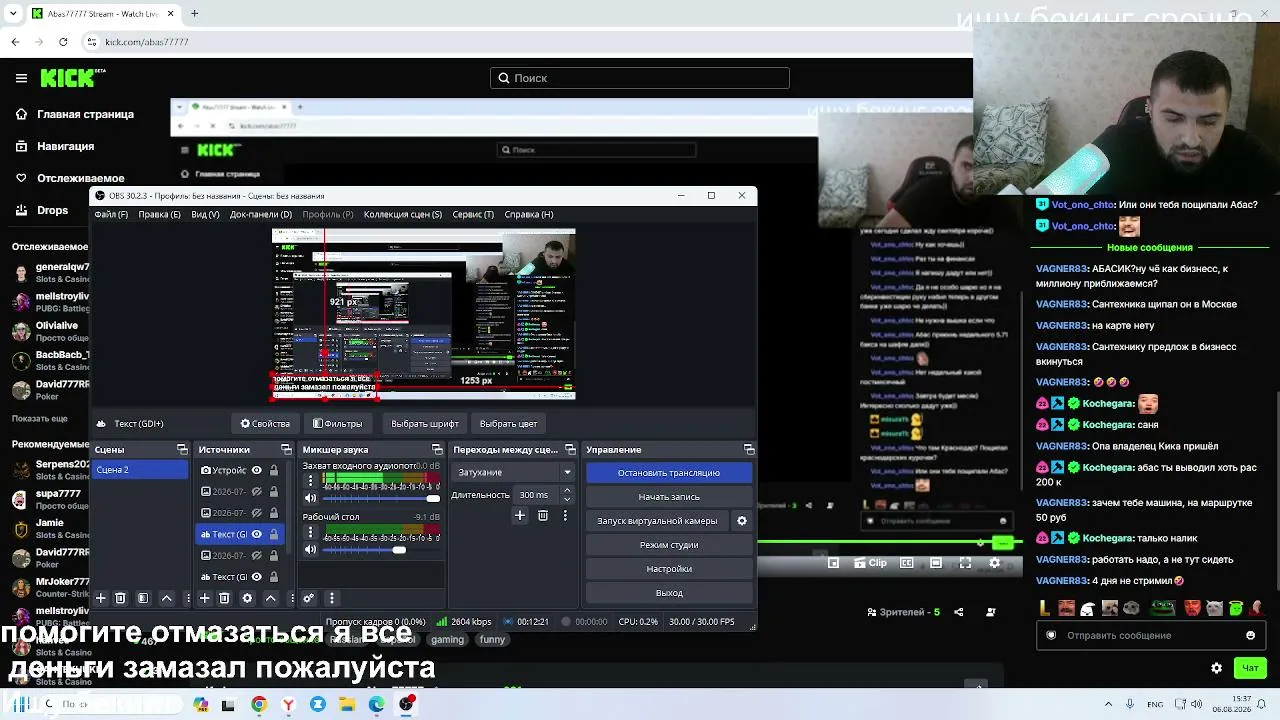Open transition properties three-dot menu
The width and height of the screenshot is (1280, 720).
[x=565, y=515]
